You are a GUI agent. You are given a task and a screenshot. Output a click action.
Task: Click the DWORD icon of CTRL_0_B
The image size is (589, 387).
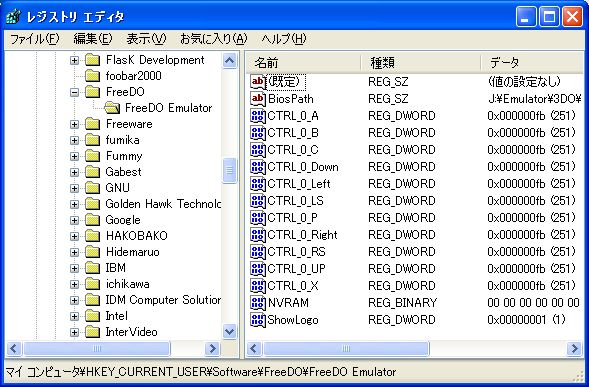[258, 133]
